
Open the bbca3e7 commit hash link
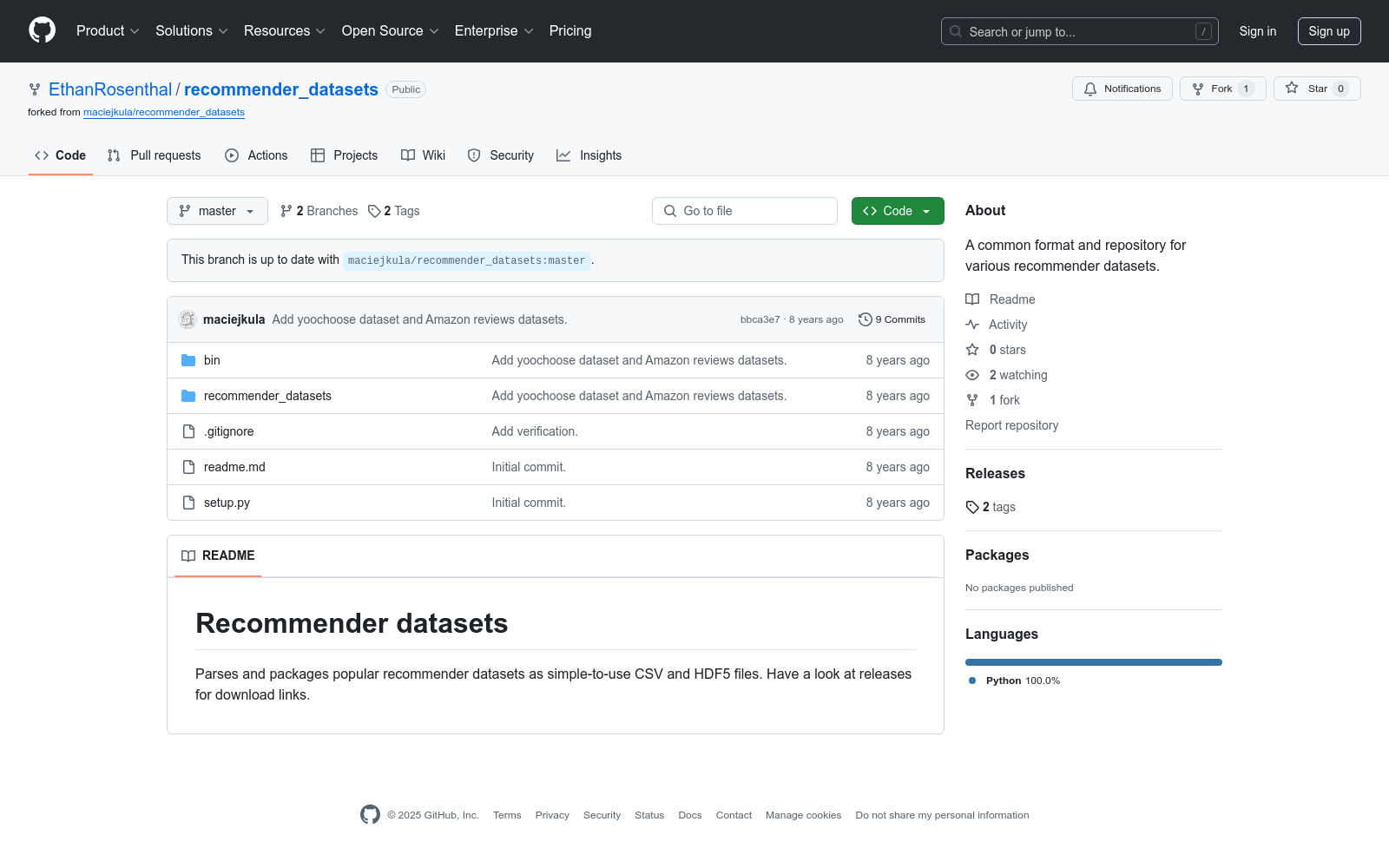click(760, 319)
